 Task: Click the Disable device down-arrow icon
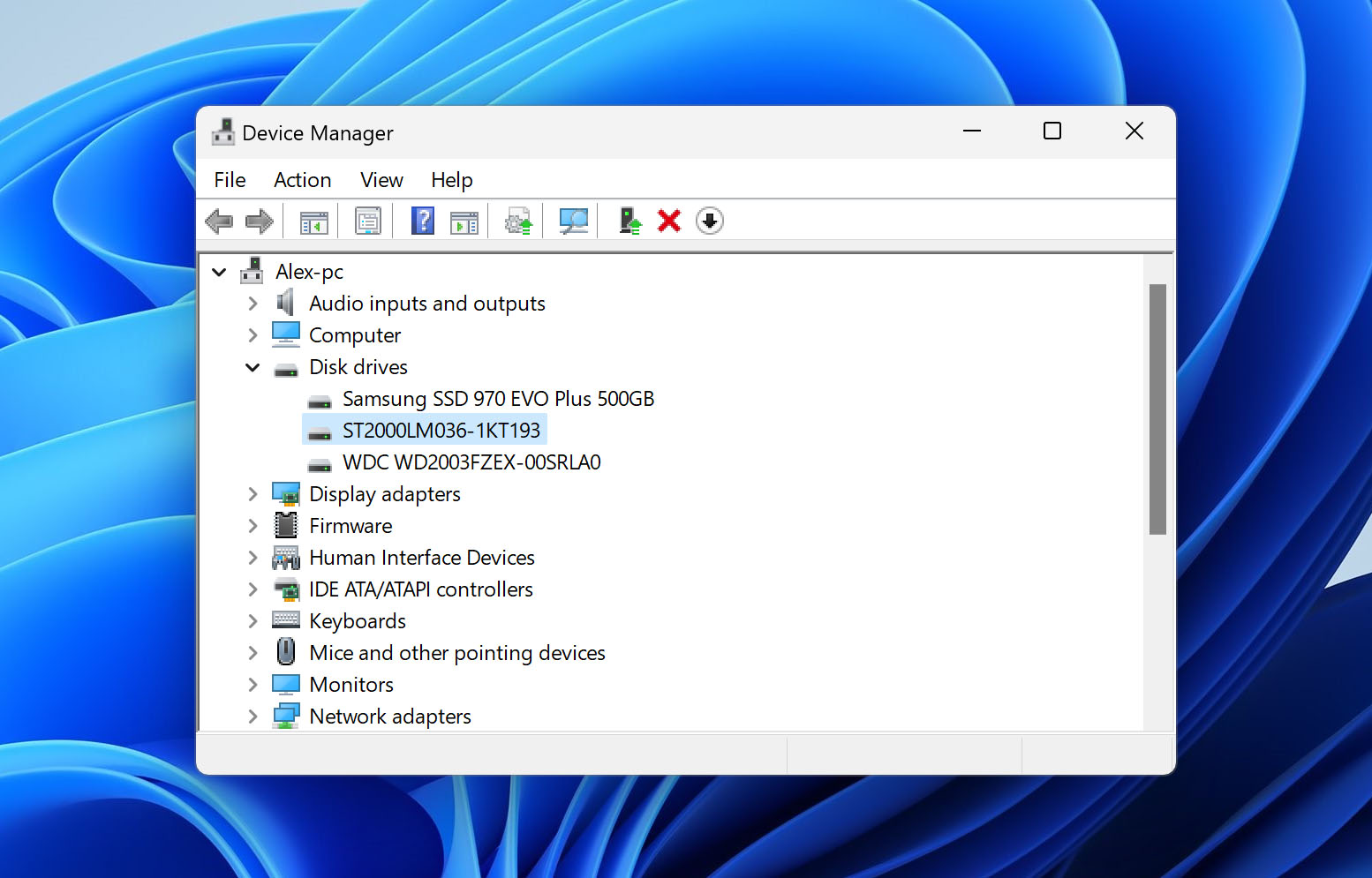coord(710,221)
